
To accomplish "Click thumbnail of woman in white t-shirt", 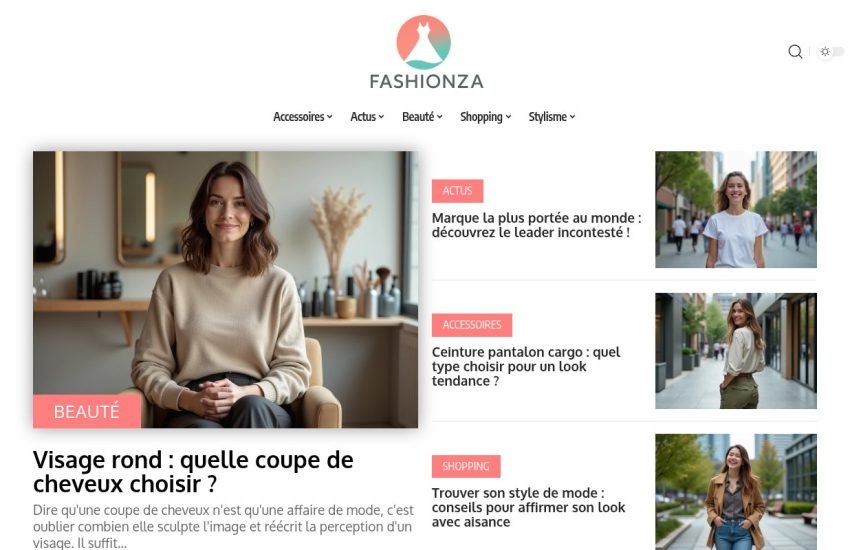I will (736, 209).
